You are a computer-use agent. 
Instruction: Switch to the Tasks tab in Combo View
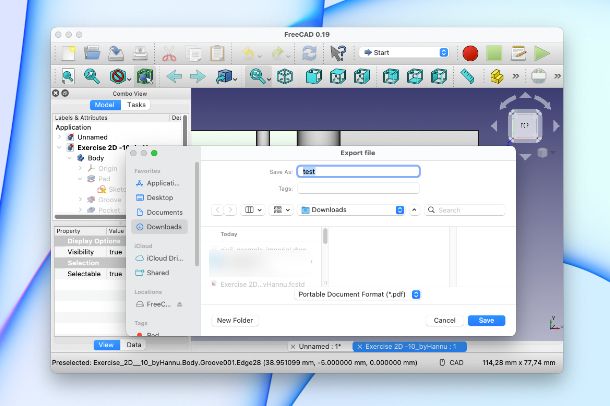point(136,105)
